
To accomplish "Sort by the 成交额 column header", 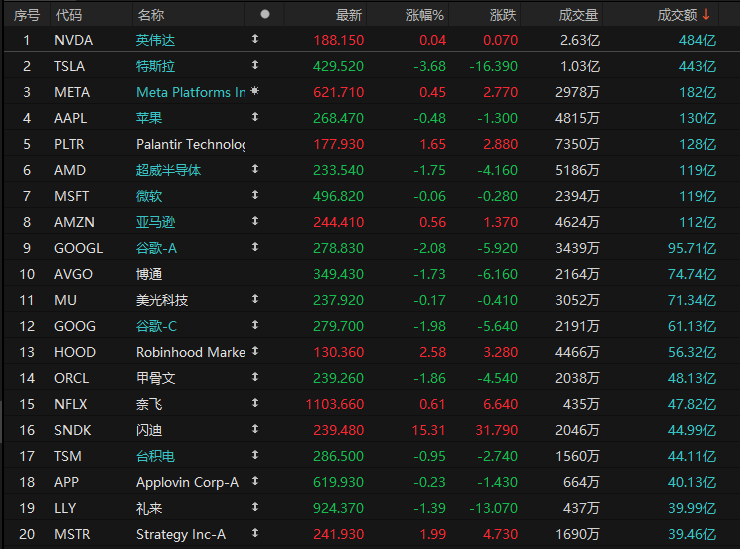I will point(677,15).
